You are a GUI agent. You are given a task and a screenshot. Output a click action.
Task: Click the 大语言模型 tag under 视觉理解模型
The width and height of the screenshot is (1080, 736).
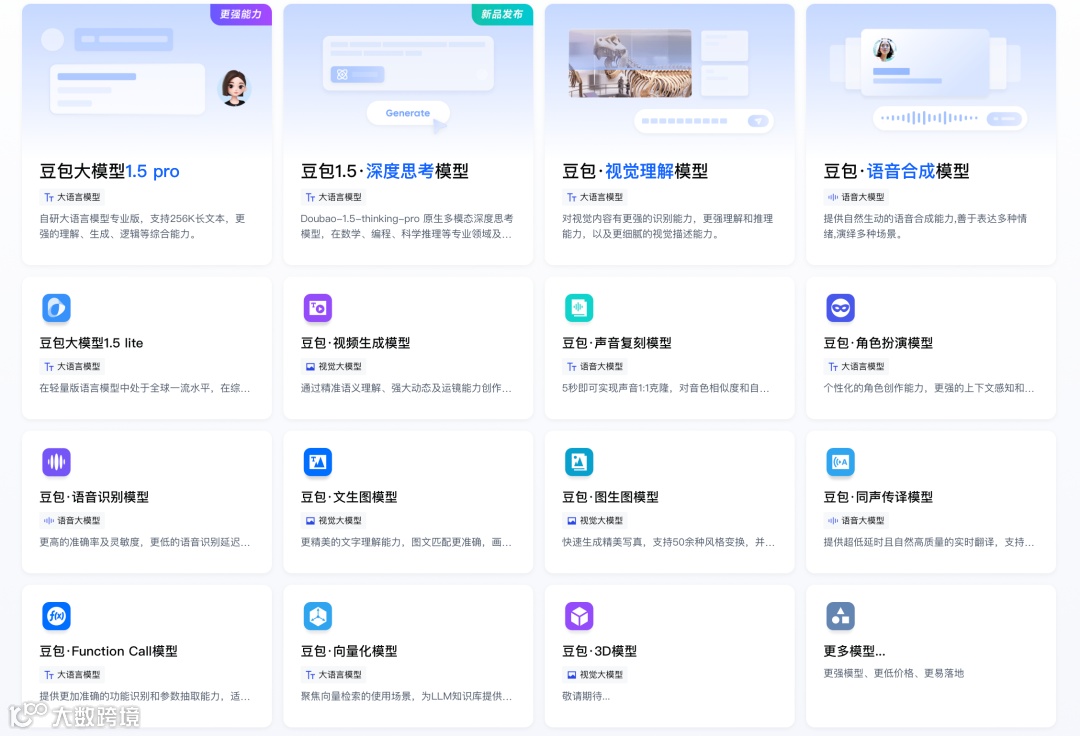click(595, 197)
